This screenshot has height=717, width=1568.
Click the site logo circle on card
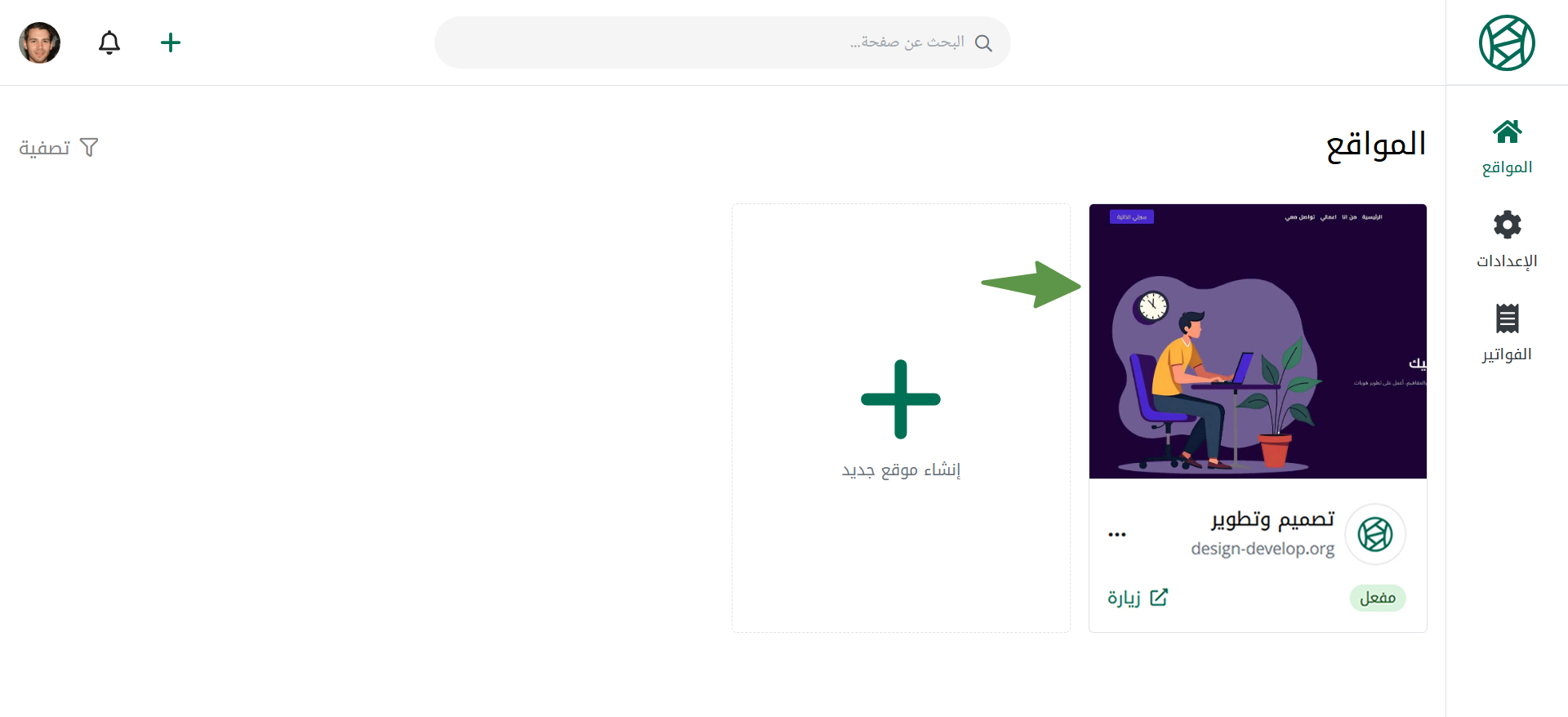(x=1375, y=534)
